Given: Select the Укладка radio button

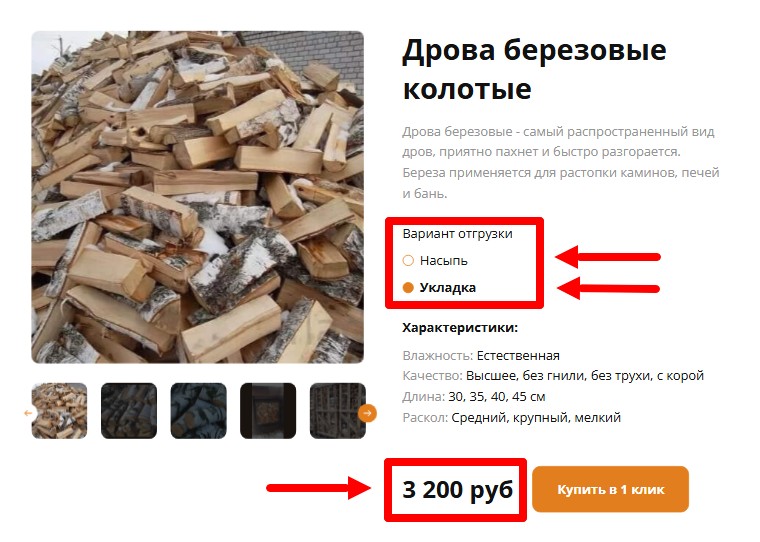Looking at the screenshot, I should coord(408,287).
